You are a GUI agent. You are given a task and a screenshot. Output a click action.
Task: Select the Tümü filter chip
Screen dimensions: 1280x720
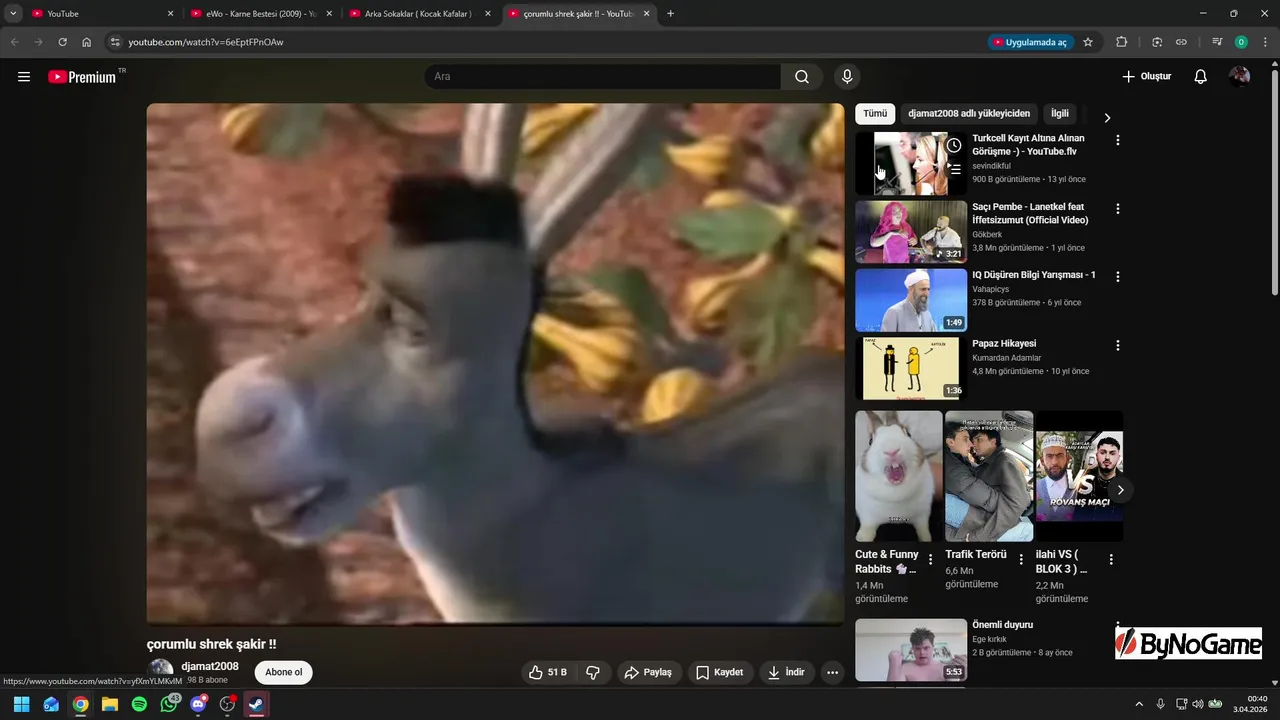pyautogui.click(x=875, y=114)
